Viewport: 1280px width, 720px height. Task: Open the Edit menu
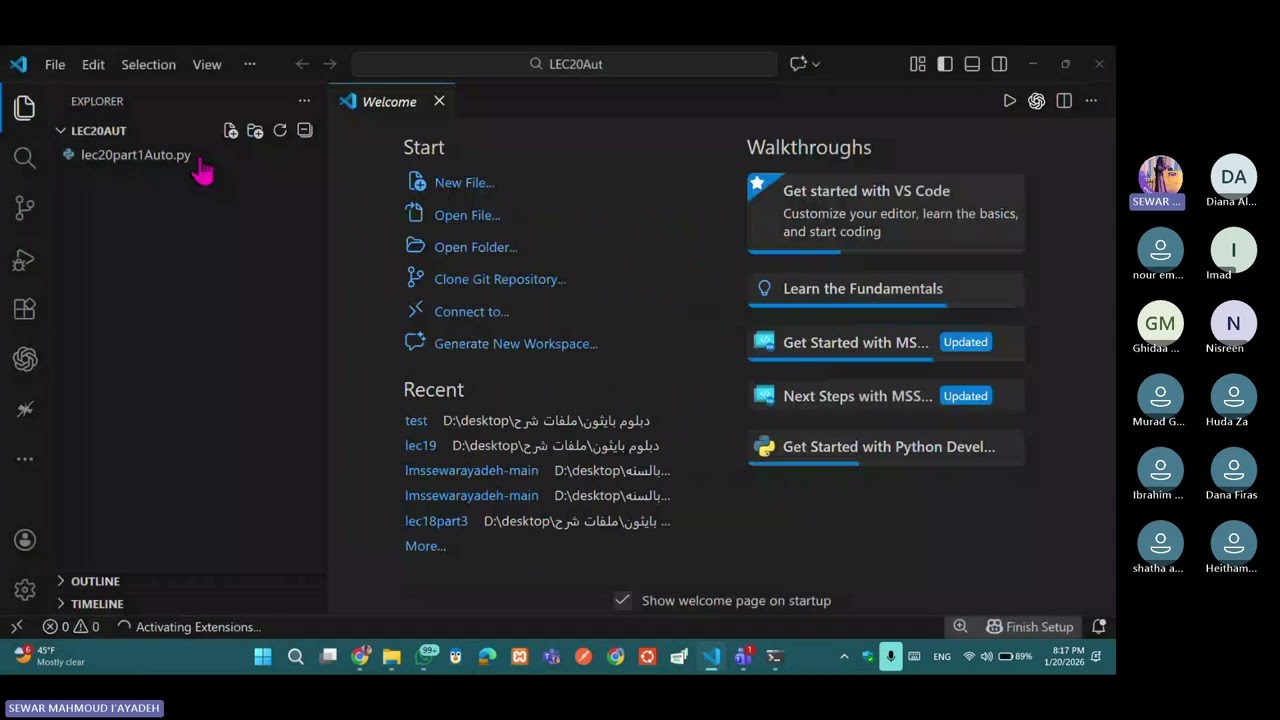(x=93, y=64)
